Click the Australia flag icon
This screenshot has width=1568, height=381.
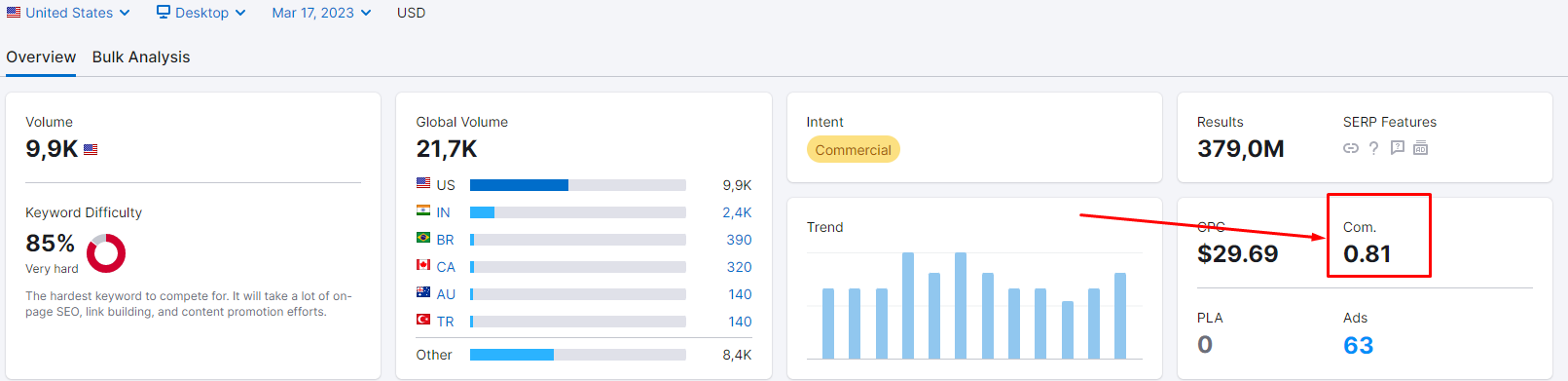point(423,292)
